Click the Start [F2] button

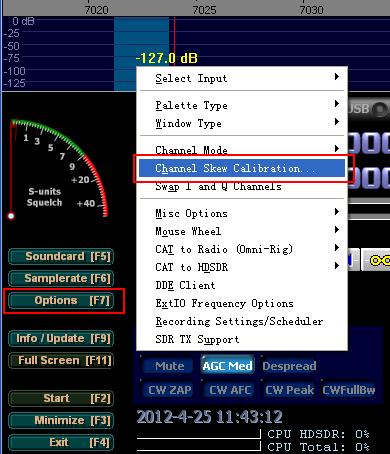61,398
